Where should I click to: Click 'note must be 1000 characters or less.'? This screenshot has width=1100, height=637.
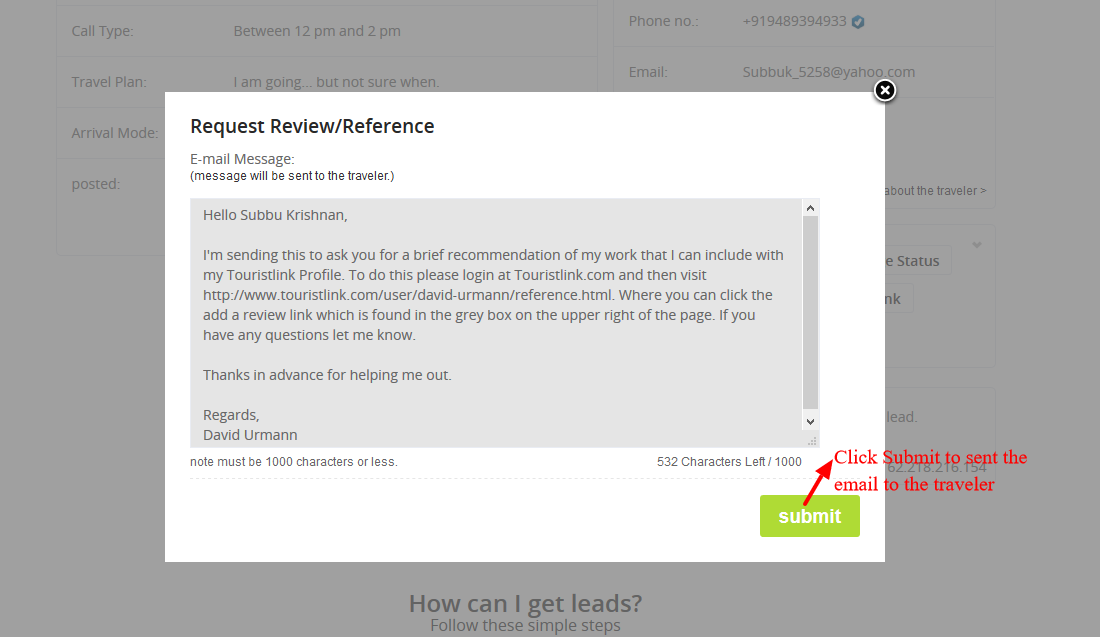(293, 462)
